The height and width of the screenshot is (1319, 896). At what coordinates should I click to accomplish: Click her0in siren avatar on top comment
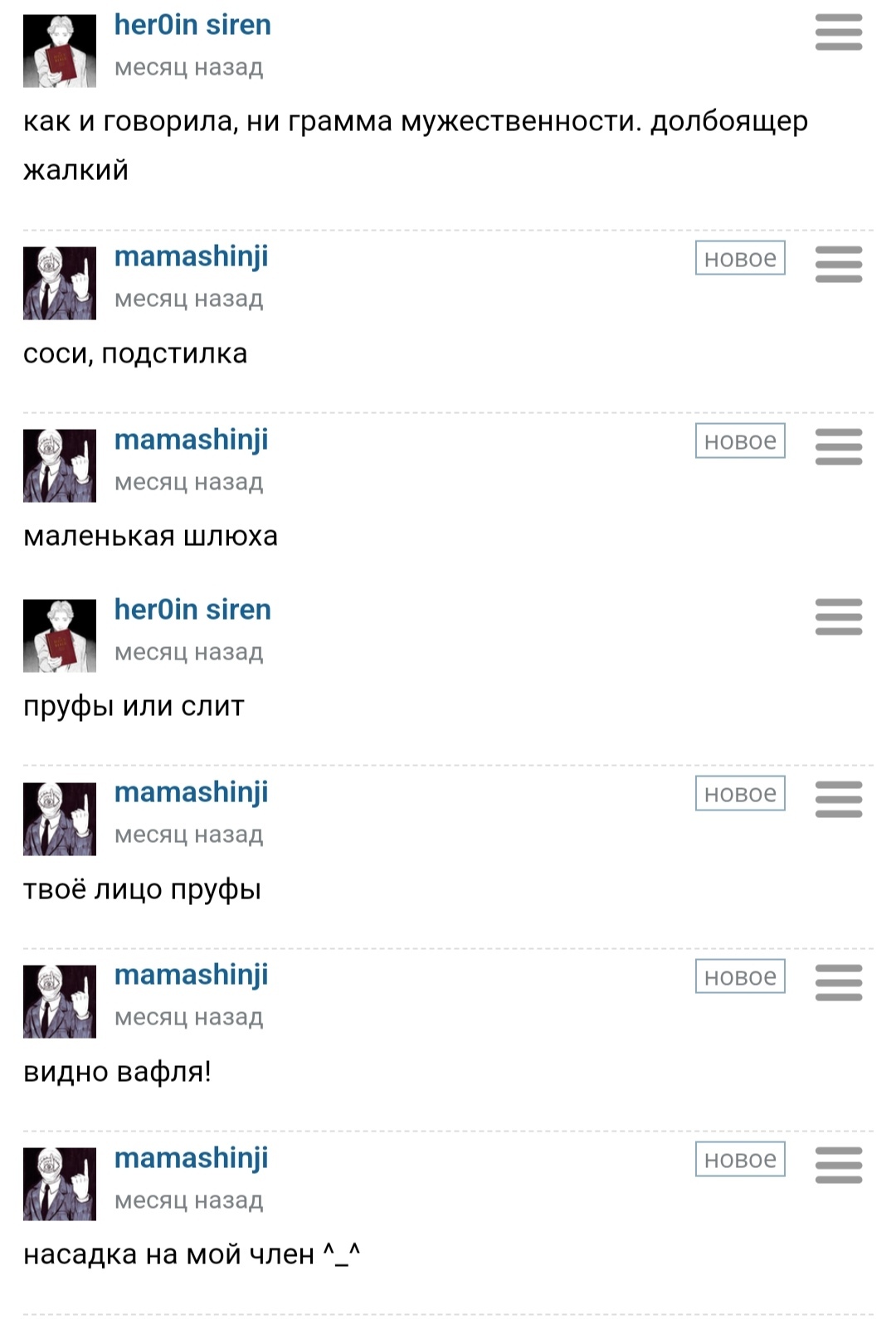60,51
